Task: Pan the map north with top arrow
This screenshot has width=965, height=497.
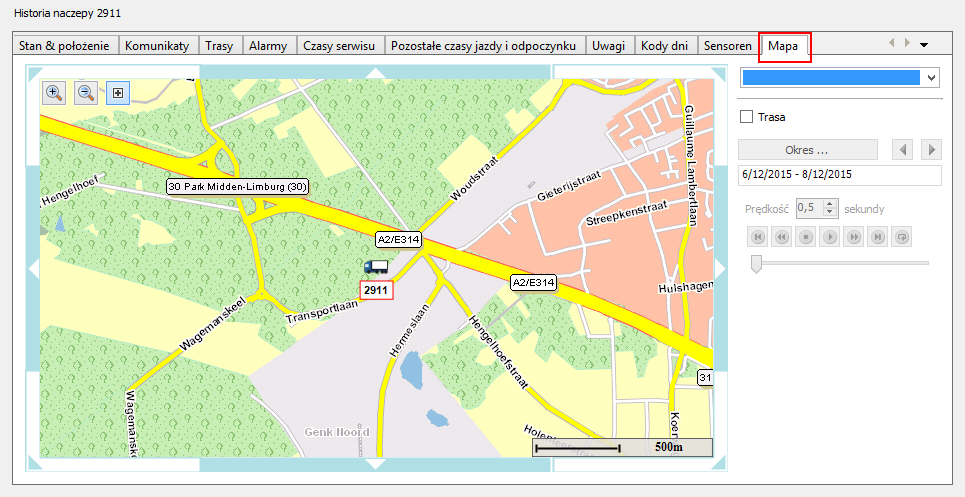Action: click(x=376, y=72)
